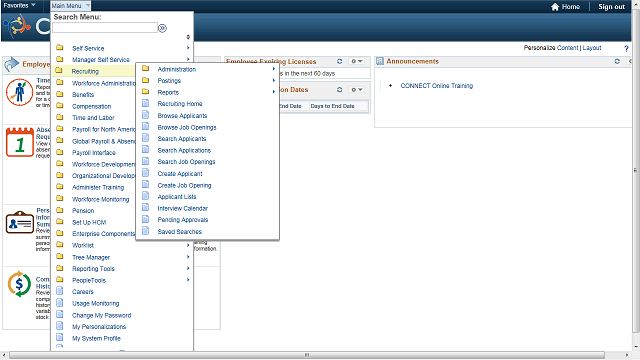
Task: Click the Absence calendar icon
Action: click(20, 142)
